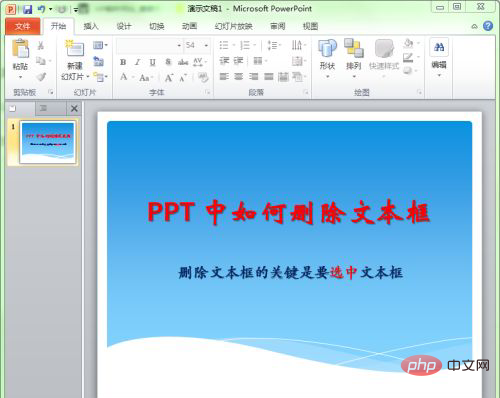Screen dimensions: 500x398
Task: Open the 幻灯片放映 ribbon tab
Action: pos(233,26)
